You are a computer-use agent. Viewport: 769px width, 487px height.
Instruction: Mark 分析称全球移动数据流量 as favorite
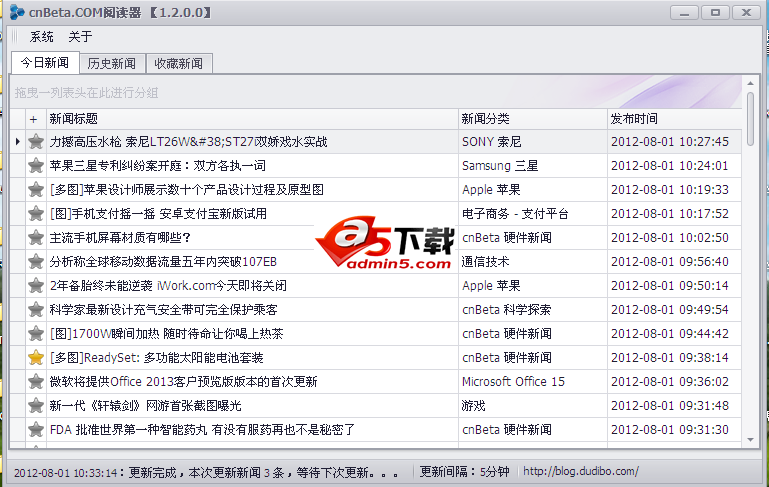coord(36,262)
